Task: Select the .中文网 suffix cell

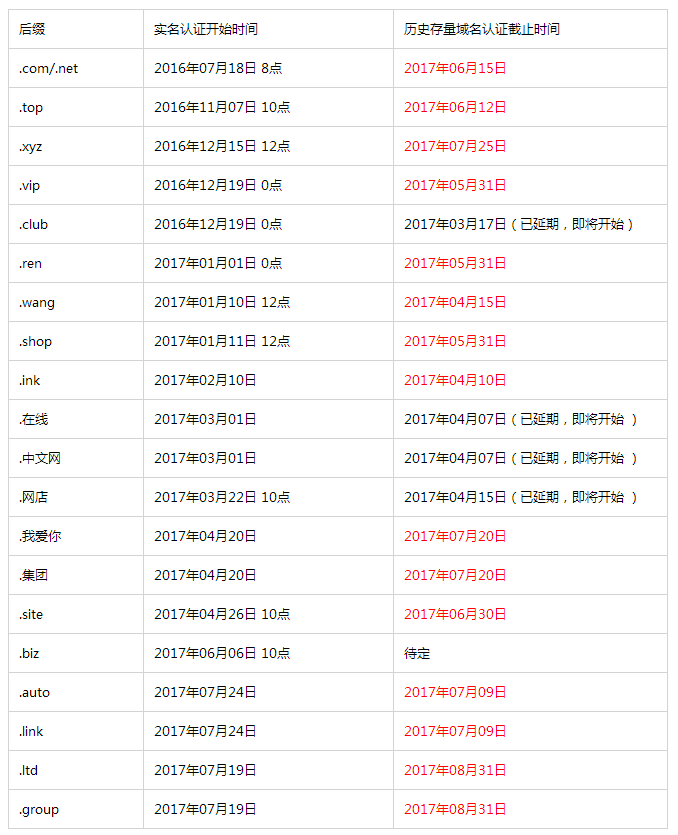Action: (x=40, y=458)
